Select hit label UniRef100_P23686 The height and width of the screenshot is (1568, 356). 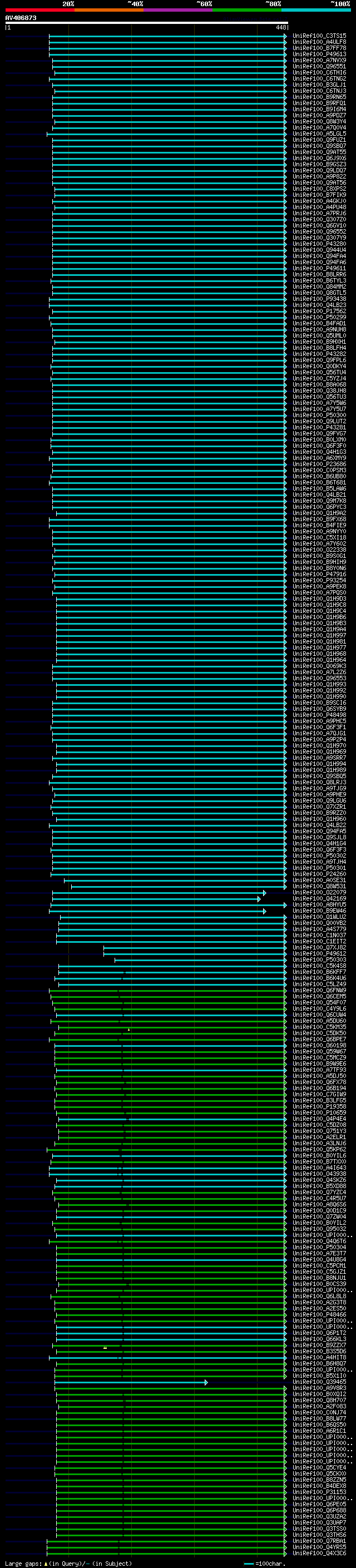319,464
